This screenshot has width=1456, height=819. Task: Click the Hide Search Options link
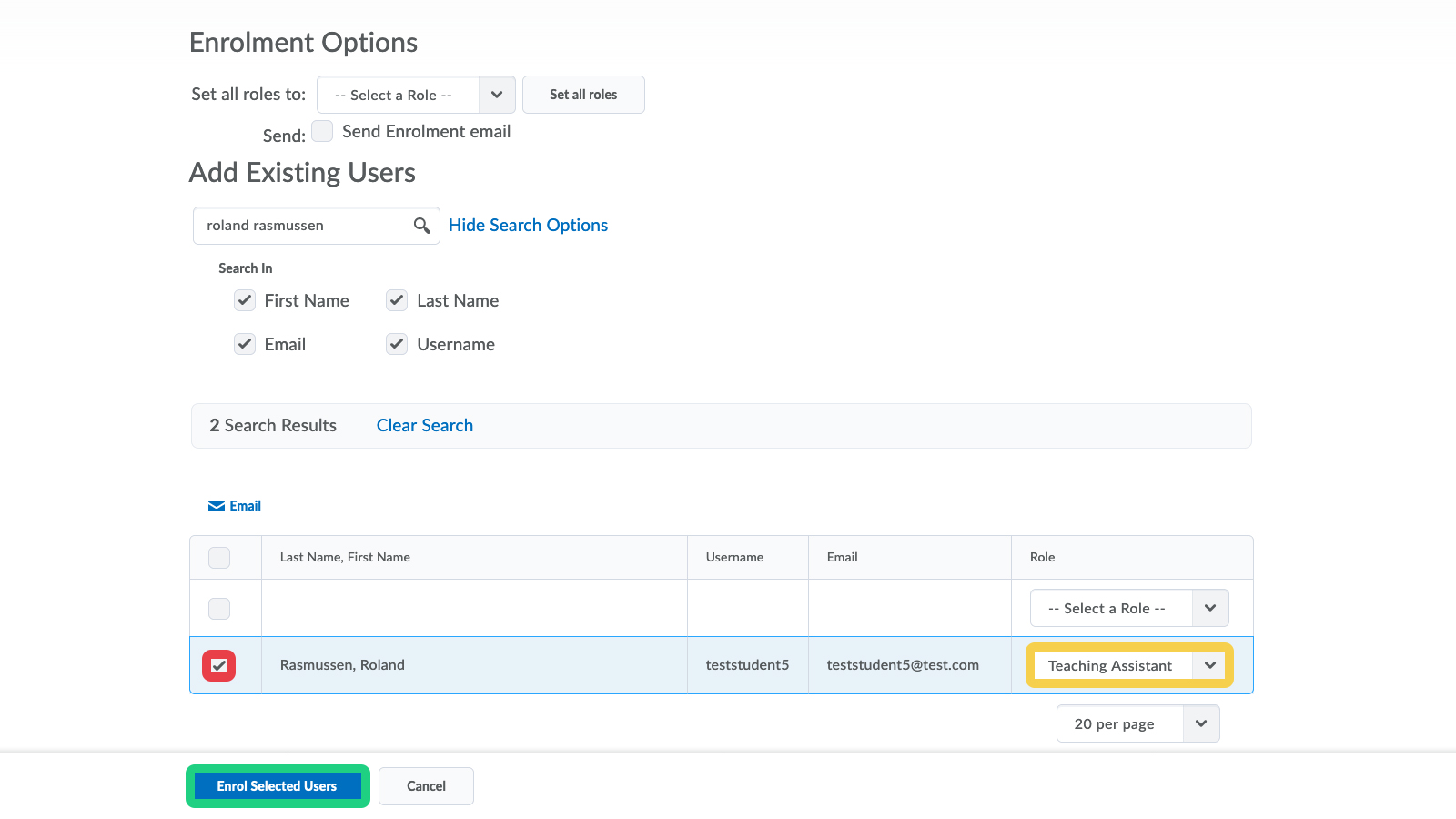coord(528,226)
